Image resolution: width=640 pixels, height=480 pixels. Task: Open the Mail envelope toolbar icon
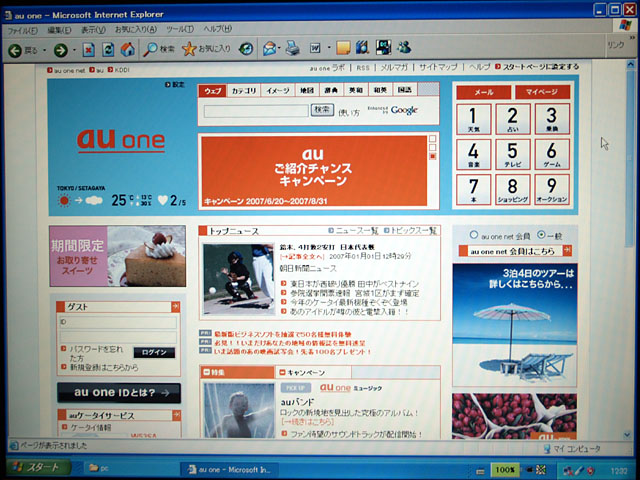pos(269,49)
